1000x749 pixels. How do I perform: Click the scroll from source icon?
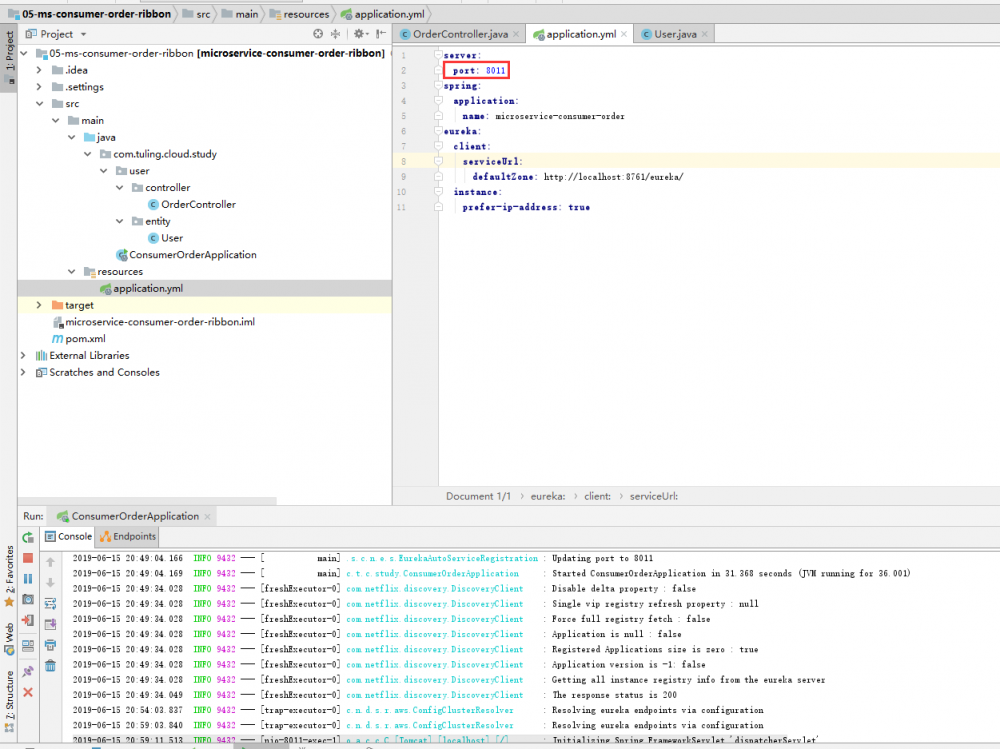[x=318, y=34]
